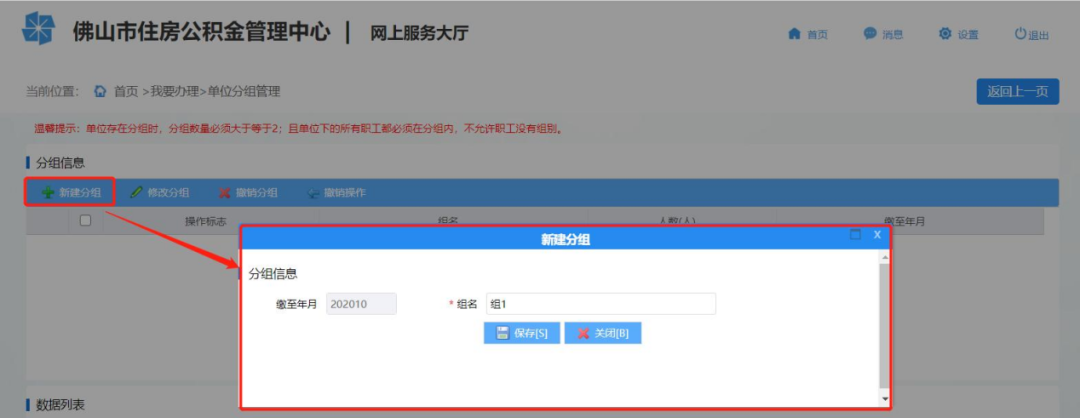1080x418 pixels.
Task: Open 设置 gear icon
Action: (945, 34)
